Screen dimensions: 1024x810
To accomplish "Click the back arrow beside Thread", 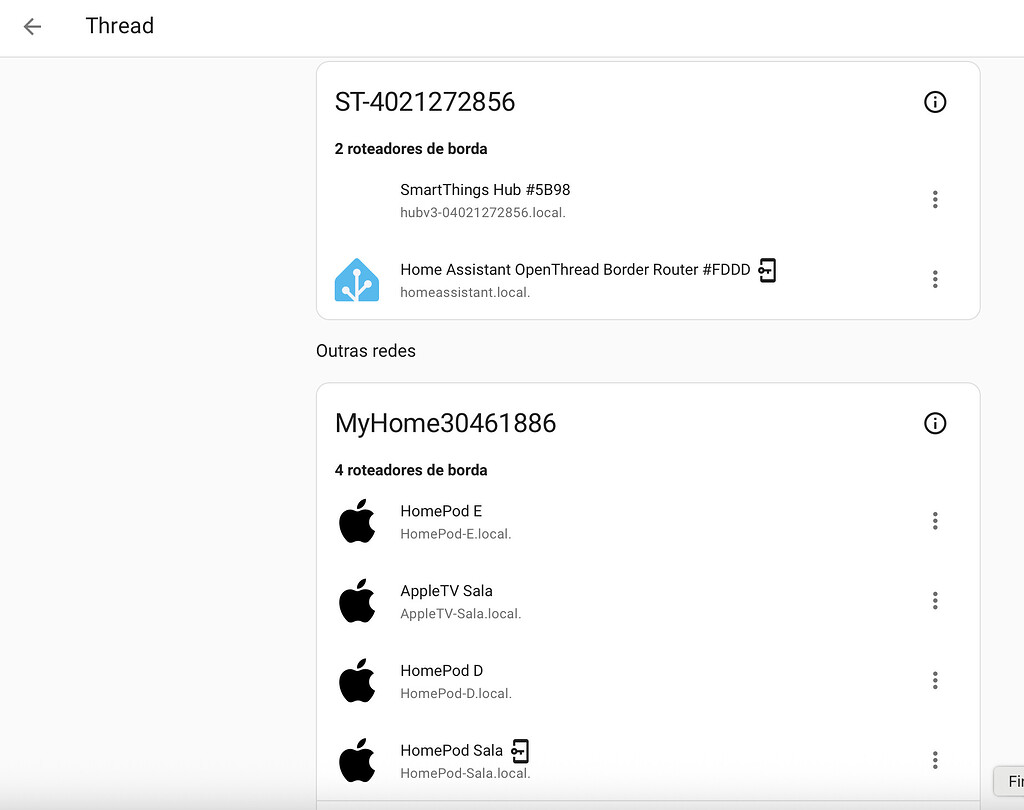I will click(x=32, y=27).
